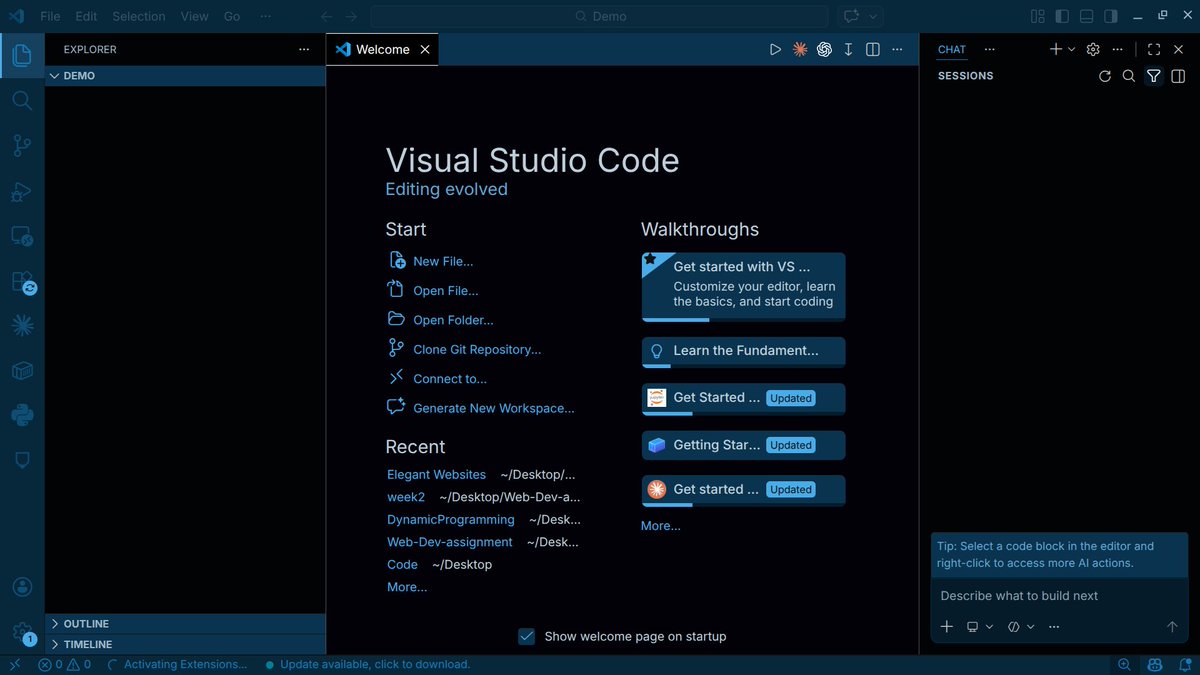Select the Welcome tab
Image resolution: width=1200 pixels, height=675 pixels.
(382, 49)
